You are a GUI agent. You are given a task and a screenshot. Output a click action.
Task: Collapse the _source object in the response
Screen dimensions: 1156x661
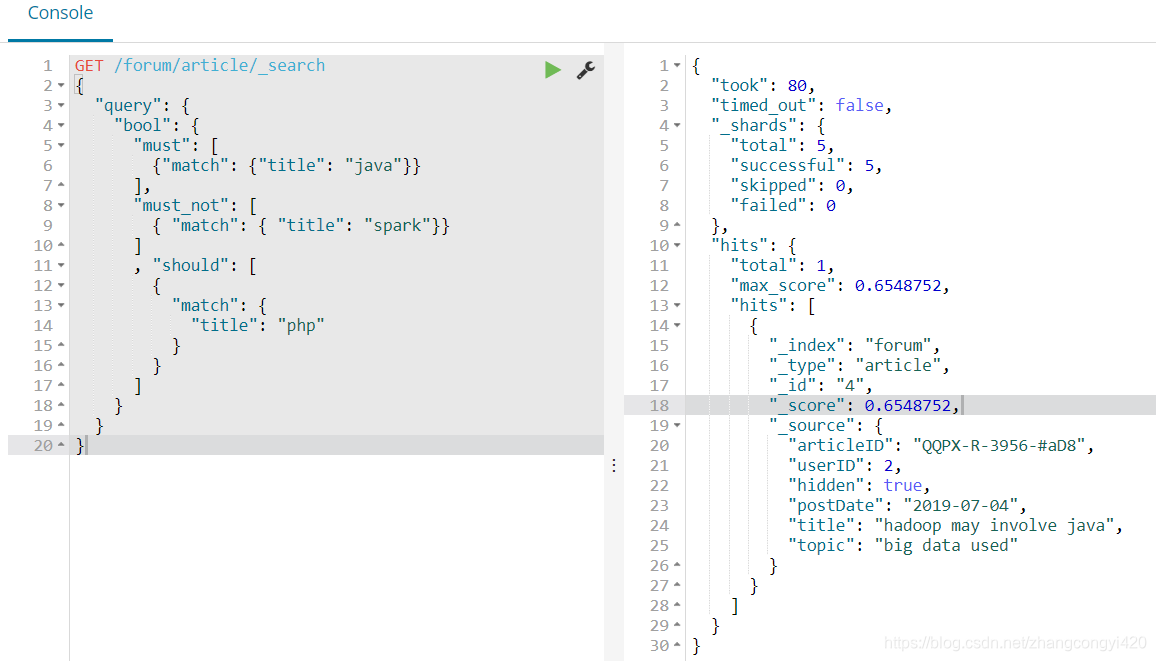679,425
